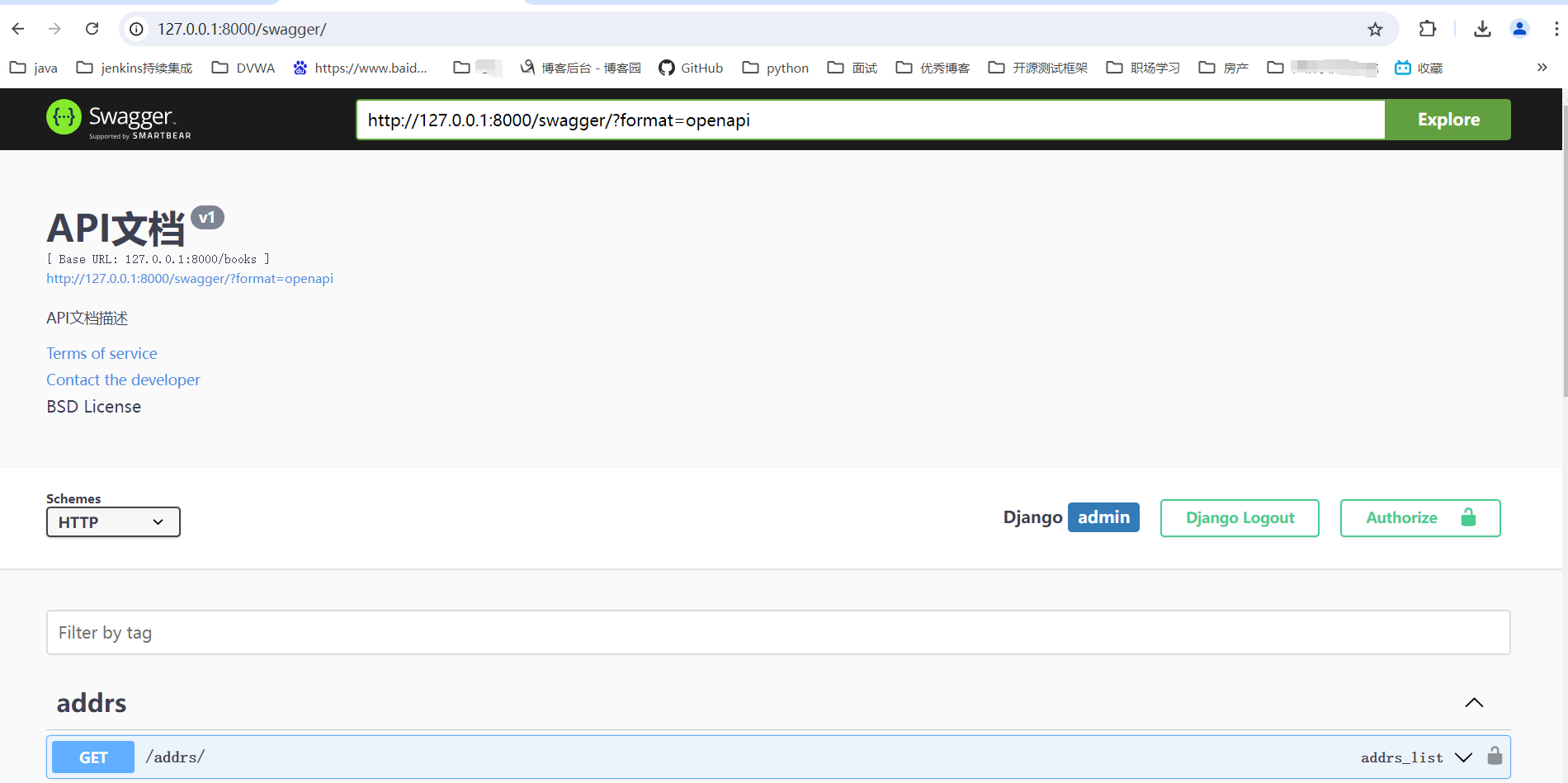Open the downloads icon
1568x783 pixels.
pos(1482,29)
